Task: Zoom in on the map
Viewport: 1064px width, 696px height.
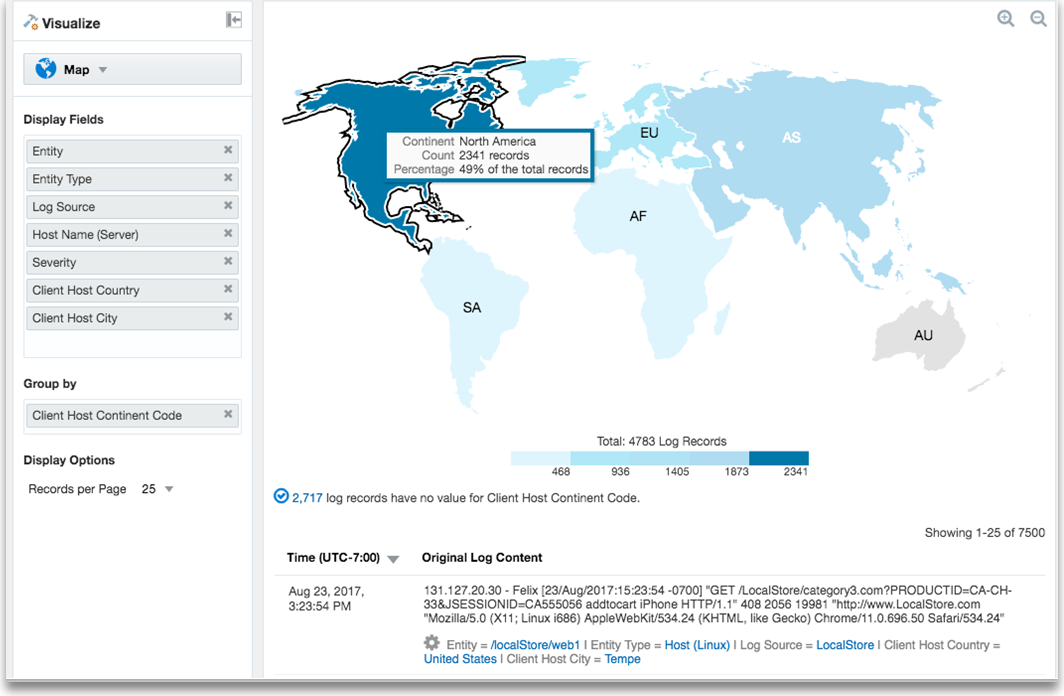Action: [1006, 19]
